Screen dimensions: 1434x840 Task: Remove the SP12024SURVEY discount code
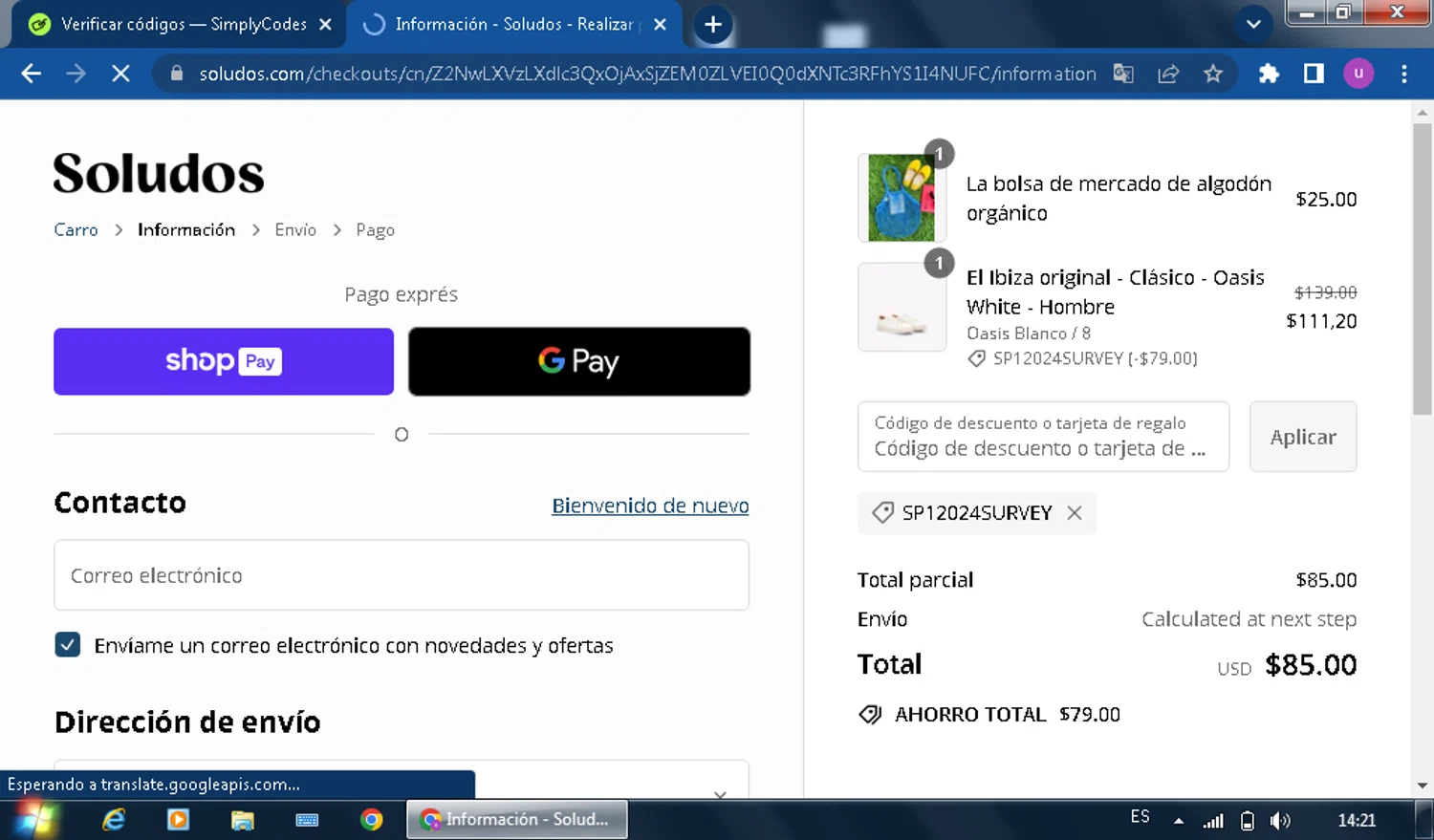pyautogui.click(x=1075, y=513)
